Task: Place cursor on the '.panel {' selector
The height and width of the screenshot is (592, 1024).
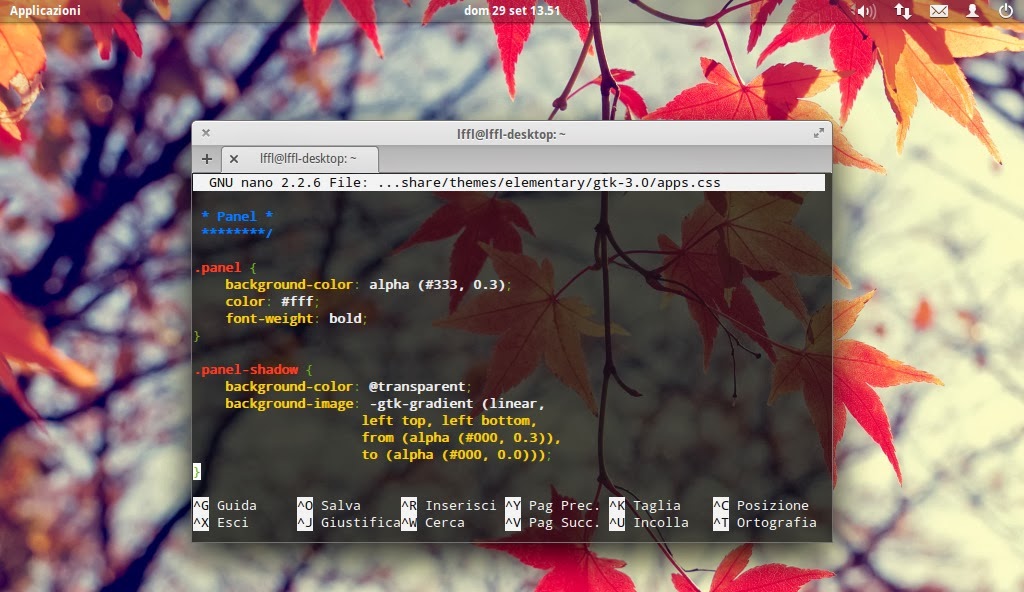Action: pyautogui.click(x=226, y=267)
